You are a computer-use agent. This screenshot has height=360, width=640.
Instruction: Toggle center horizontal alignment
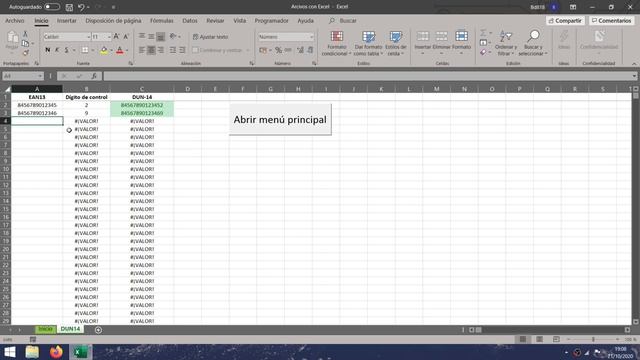(151, 50)
